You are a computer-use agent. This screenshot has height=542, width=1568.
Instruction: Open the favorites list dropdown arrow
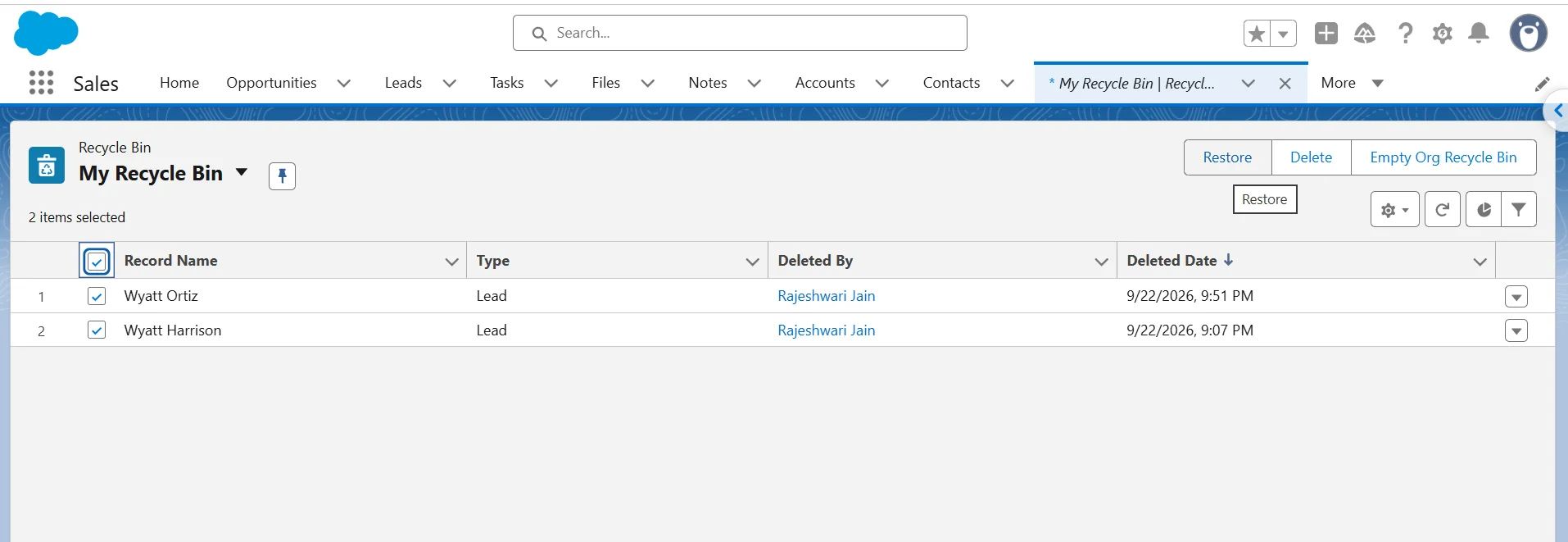[x=1283, y=34]
